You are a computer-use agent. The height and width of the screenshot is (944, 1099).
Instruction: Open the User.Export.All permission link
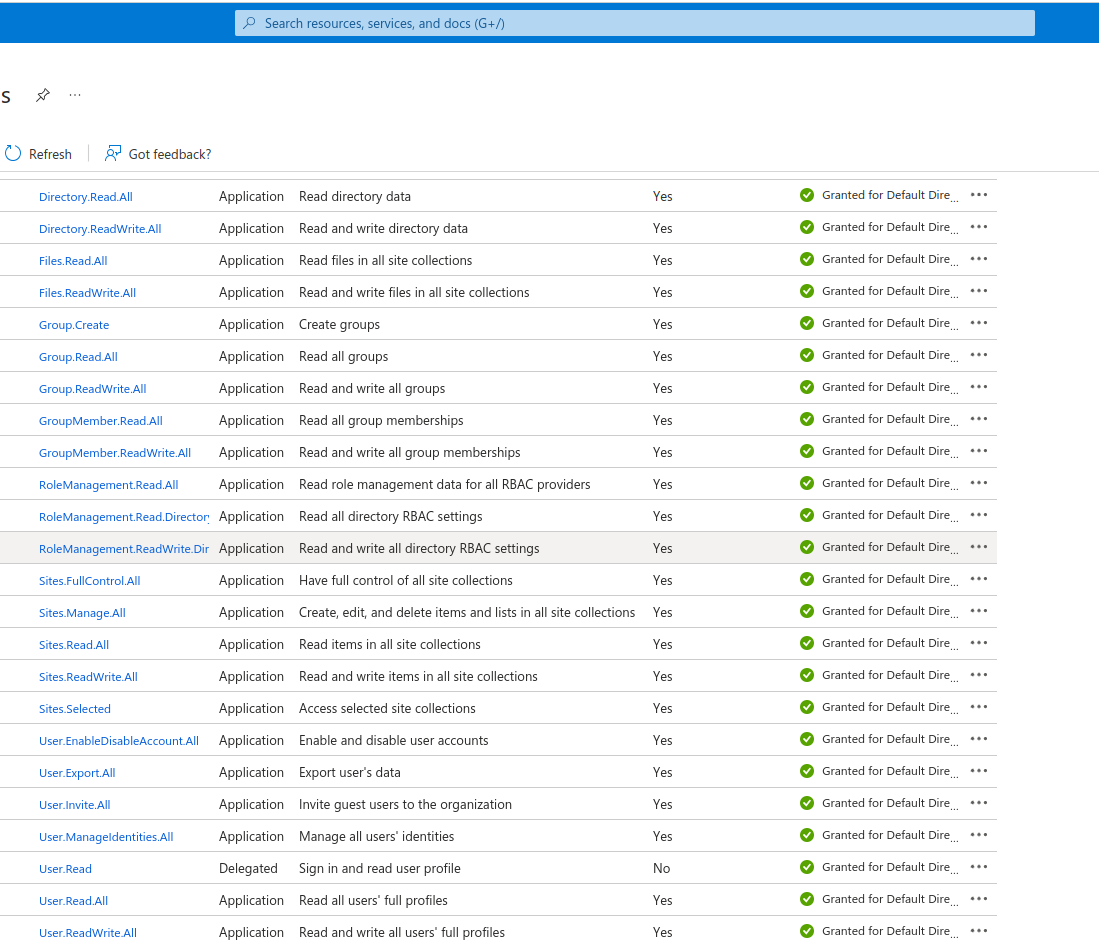tap(77, 773)
